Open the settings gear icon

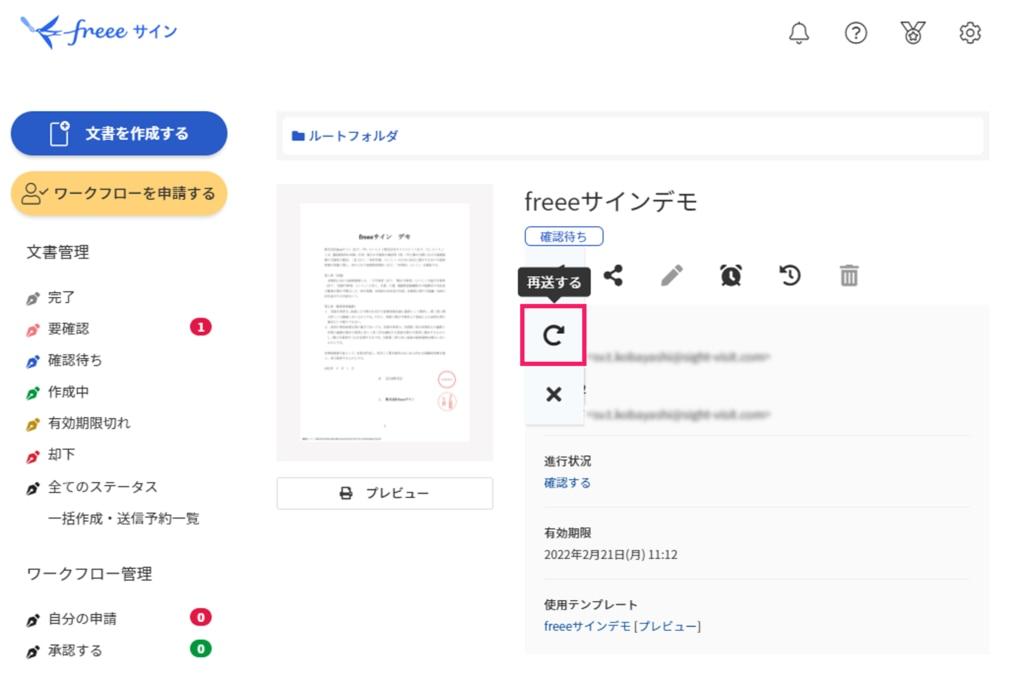click(x=970, y=32)
